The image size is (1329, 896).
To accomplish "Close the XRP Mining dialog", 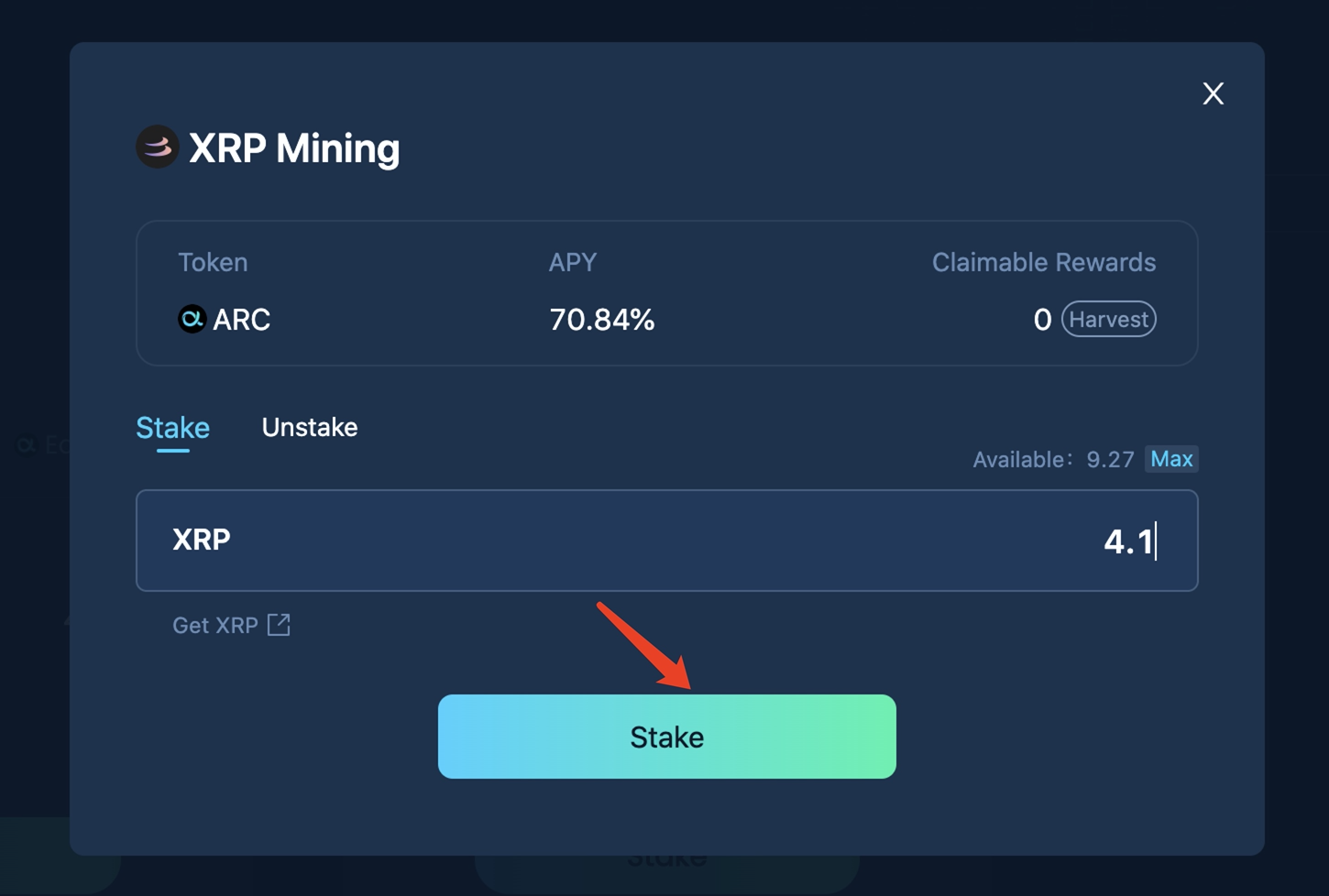I will (1213, 93).
